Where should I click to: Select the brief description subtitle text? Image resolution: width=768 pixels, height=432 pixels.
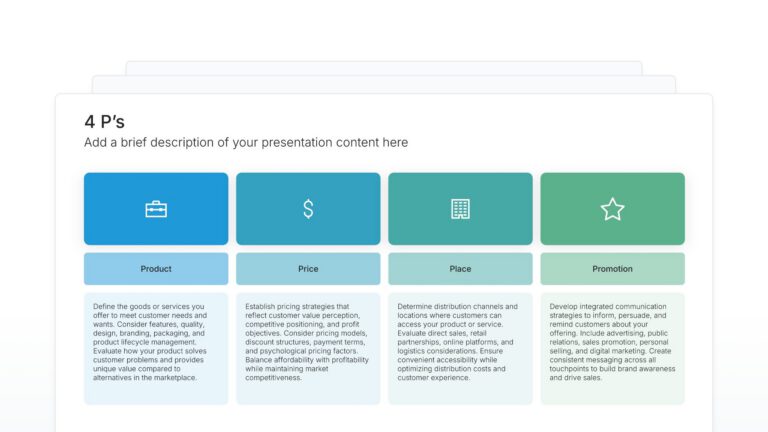click(x=246, y=142)
